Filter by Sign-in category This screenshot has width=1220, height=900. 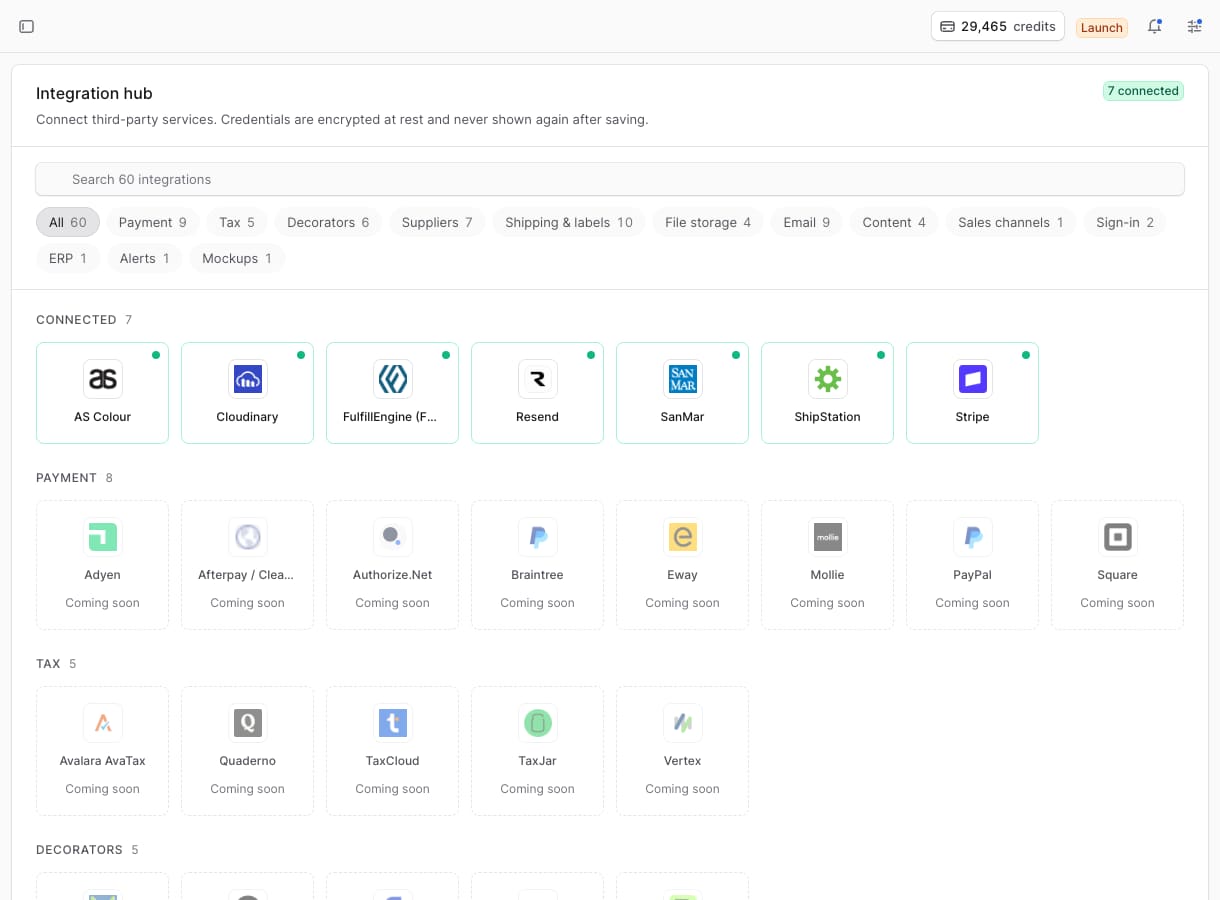click(1125, 222)
